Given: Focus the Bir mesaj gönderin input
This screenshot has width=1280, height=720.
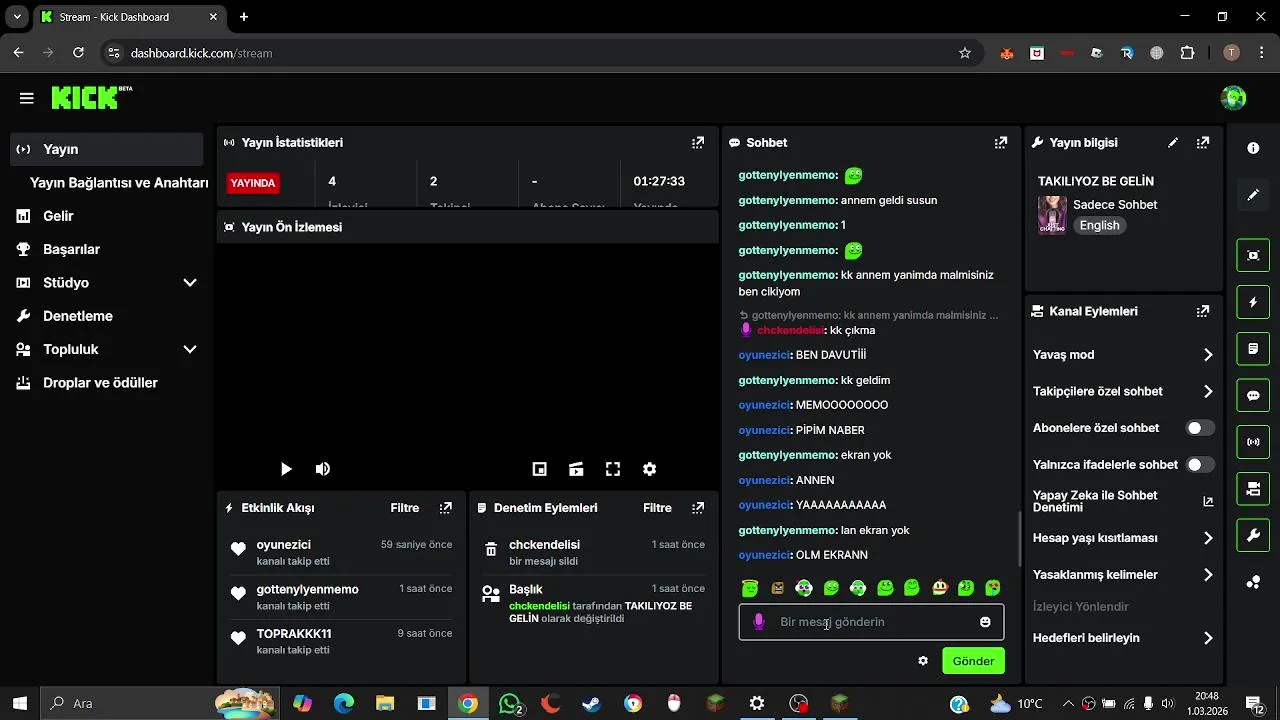Looking at the screenshot, I should [x=871, y=622].
